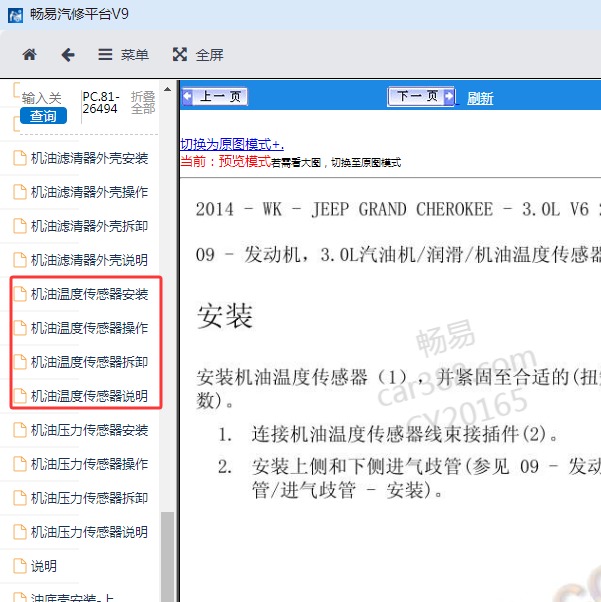Open 机油滤清器外壳操作 document
The image size is (601, 602).
89,192
